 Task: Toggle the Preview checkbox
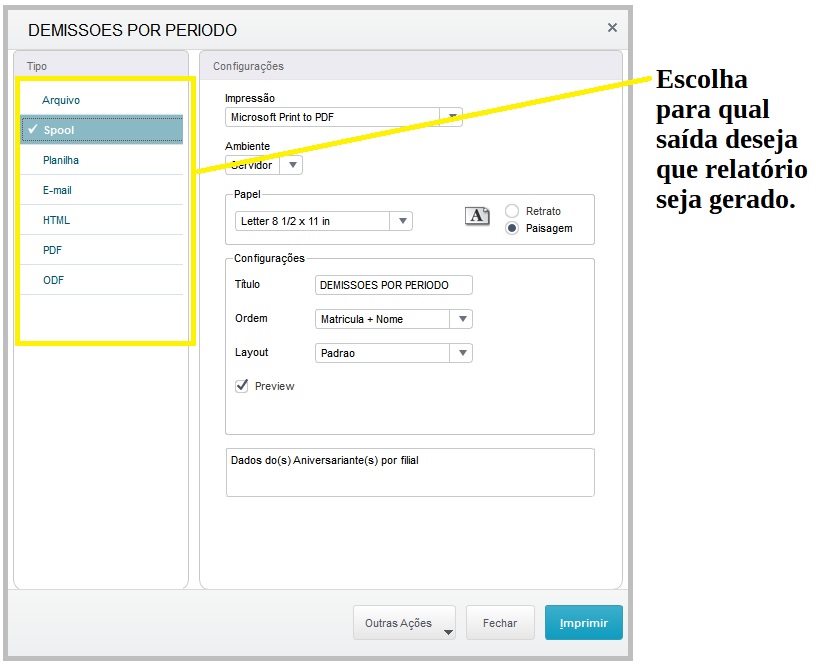242,386
